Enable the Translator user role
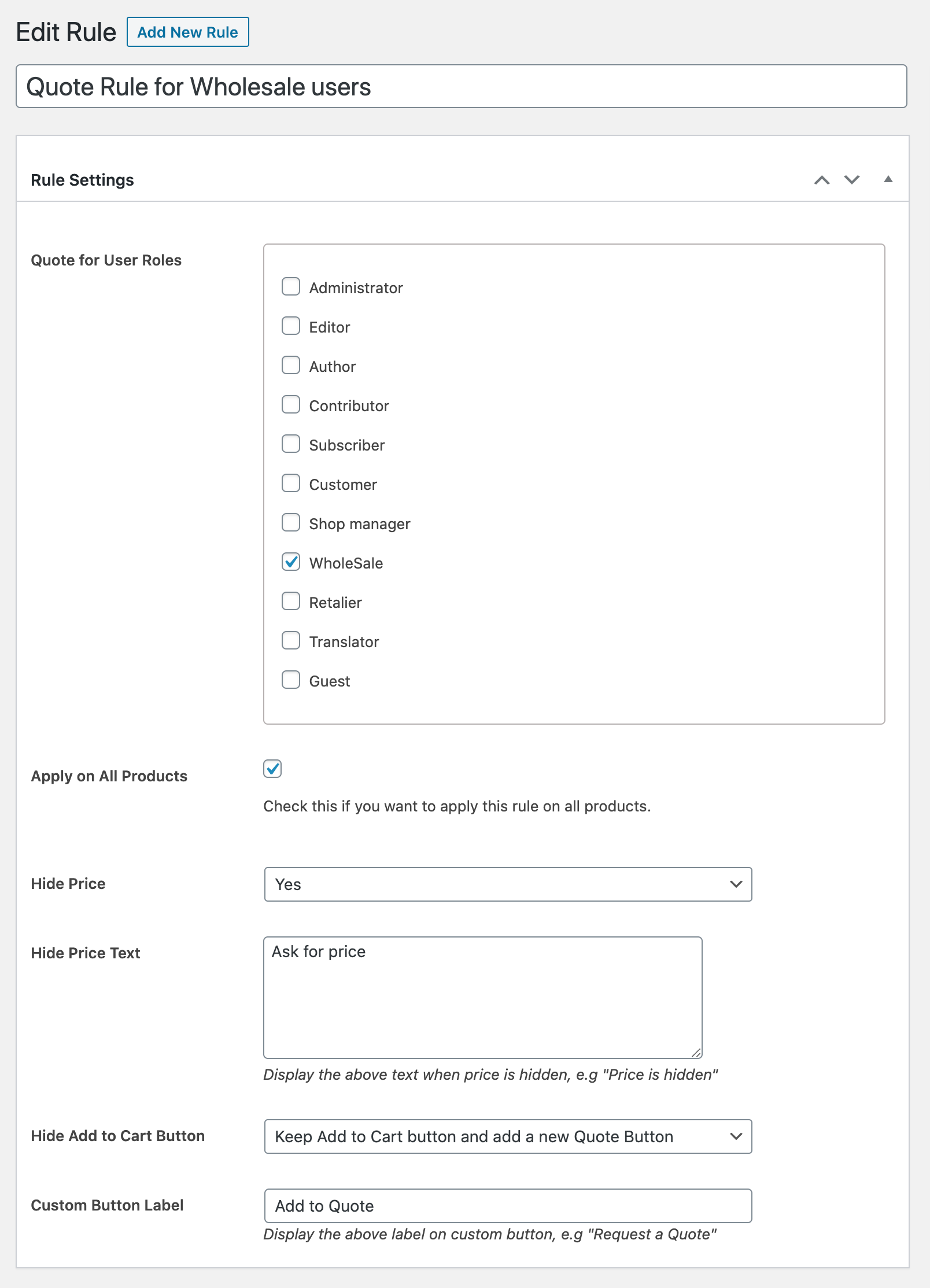This screenshot has width=930, height=1288. click(291, 641)
